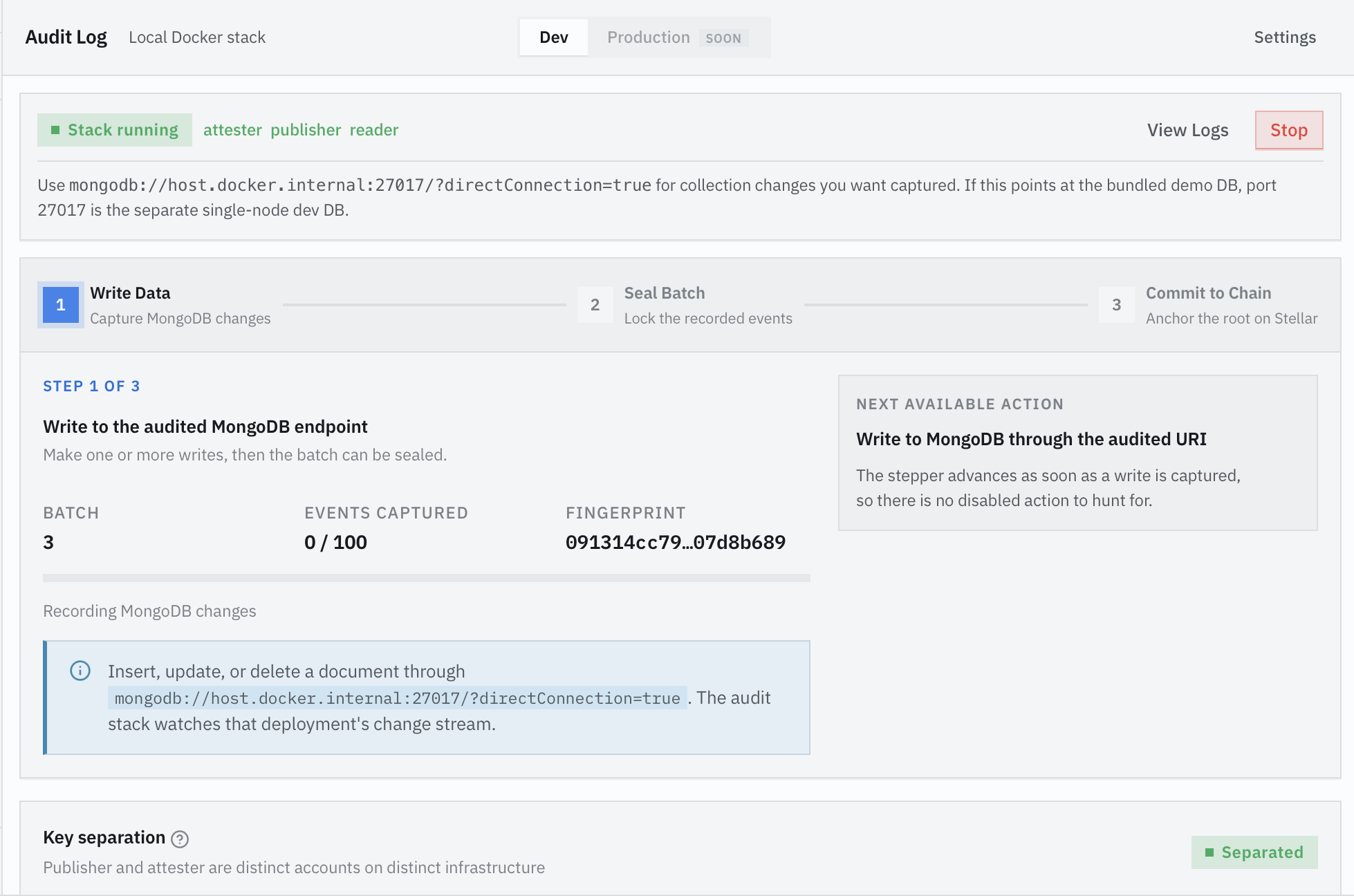Click the SOON badge
Viewport: 1354px width, 896px height.
(x=723, y=38)
